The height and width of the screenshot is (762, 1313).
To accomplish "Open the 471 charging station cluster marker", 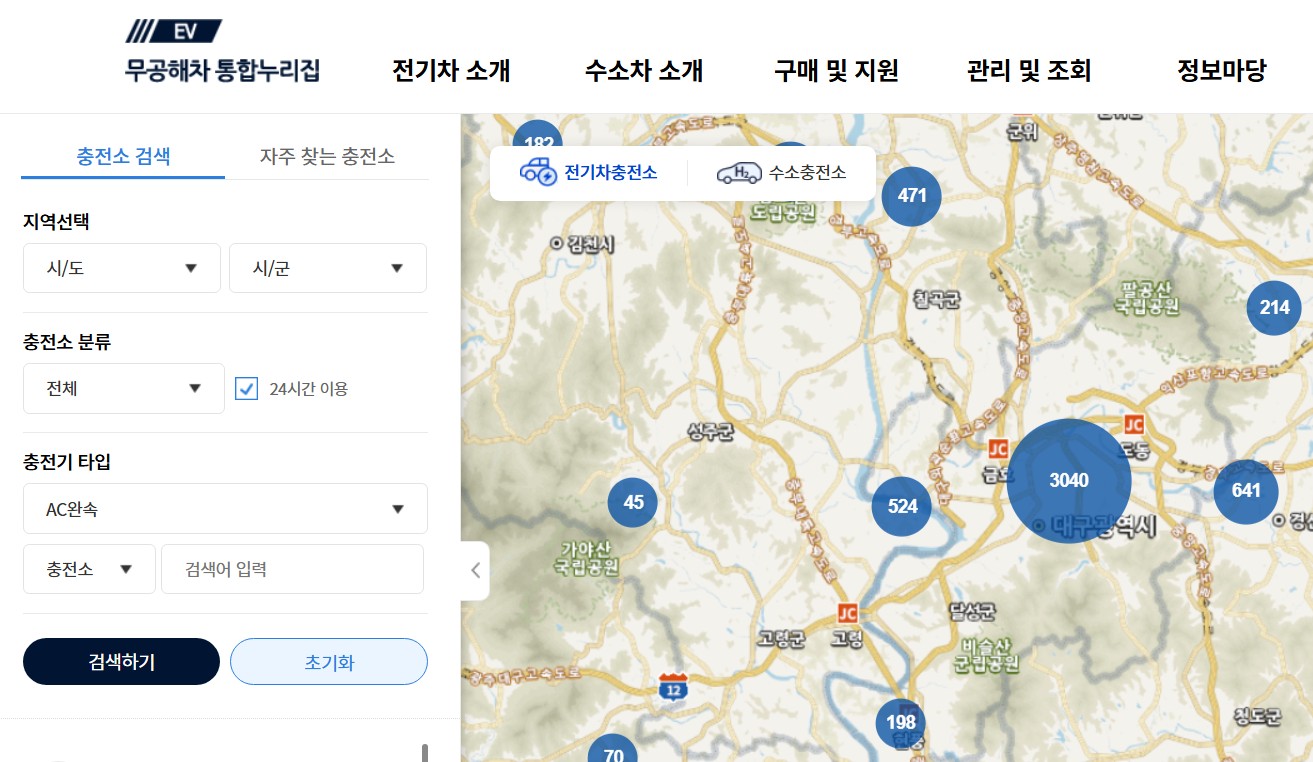I will tap(910, 196).
